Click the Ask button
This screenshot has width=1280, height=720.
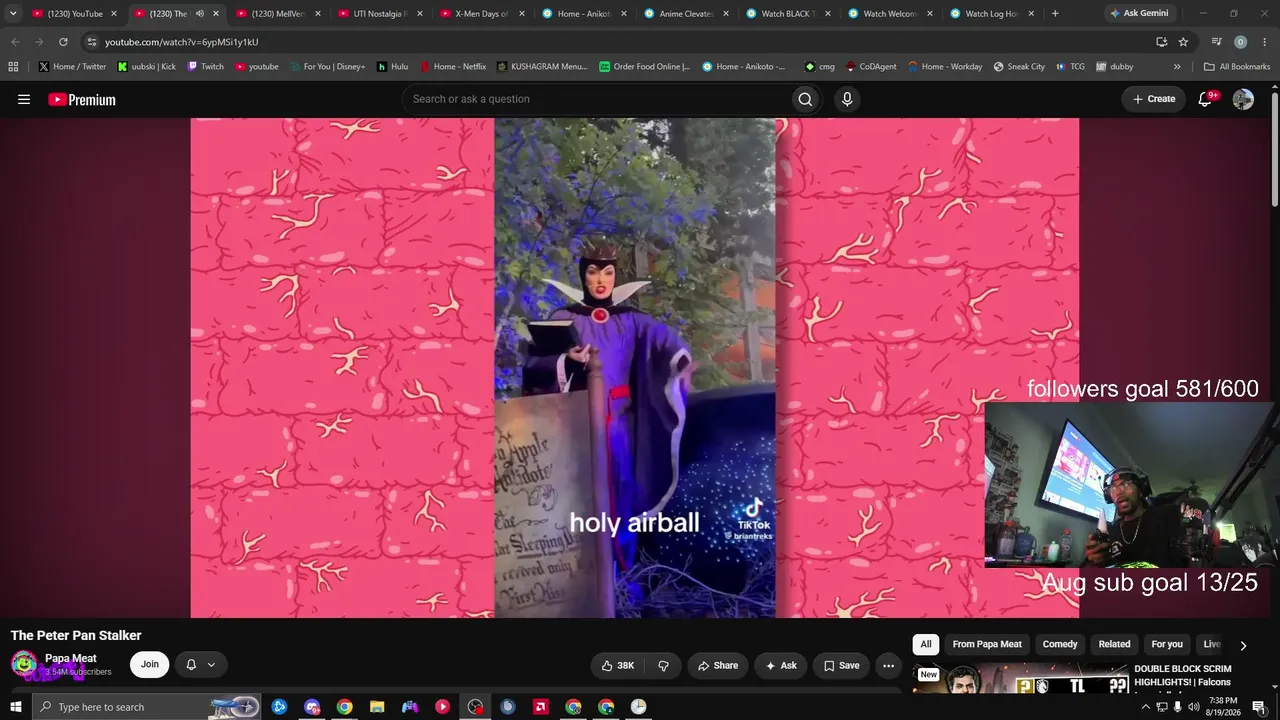tap(781, 665)
